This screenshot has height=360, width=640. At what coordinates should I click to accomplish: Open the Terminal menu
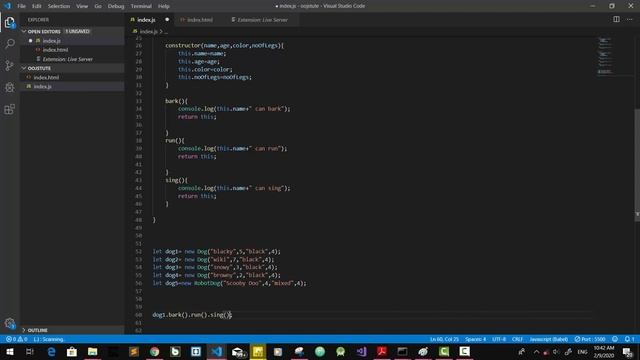(141, 6)
